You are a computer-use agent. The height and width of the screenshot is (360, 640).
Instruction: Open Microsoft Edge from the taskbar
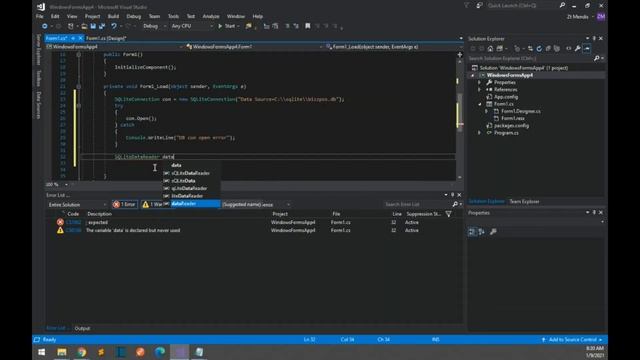coord(160,352)
